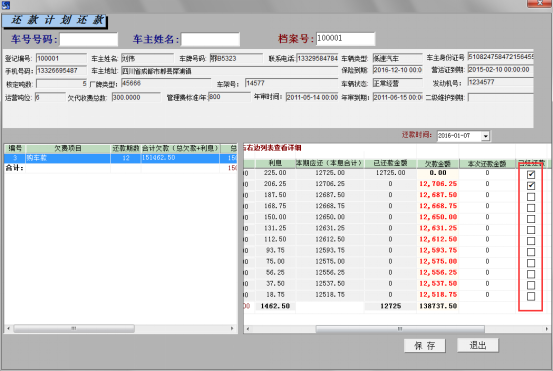
Task: Uncheck the paid box for the 225.00 interest row
Action: point(531,174)
